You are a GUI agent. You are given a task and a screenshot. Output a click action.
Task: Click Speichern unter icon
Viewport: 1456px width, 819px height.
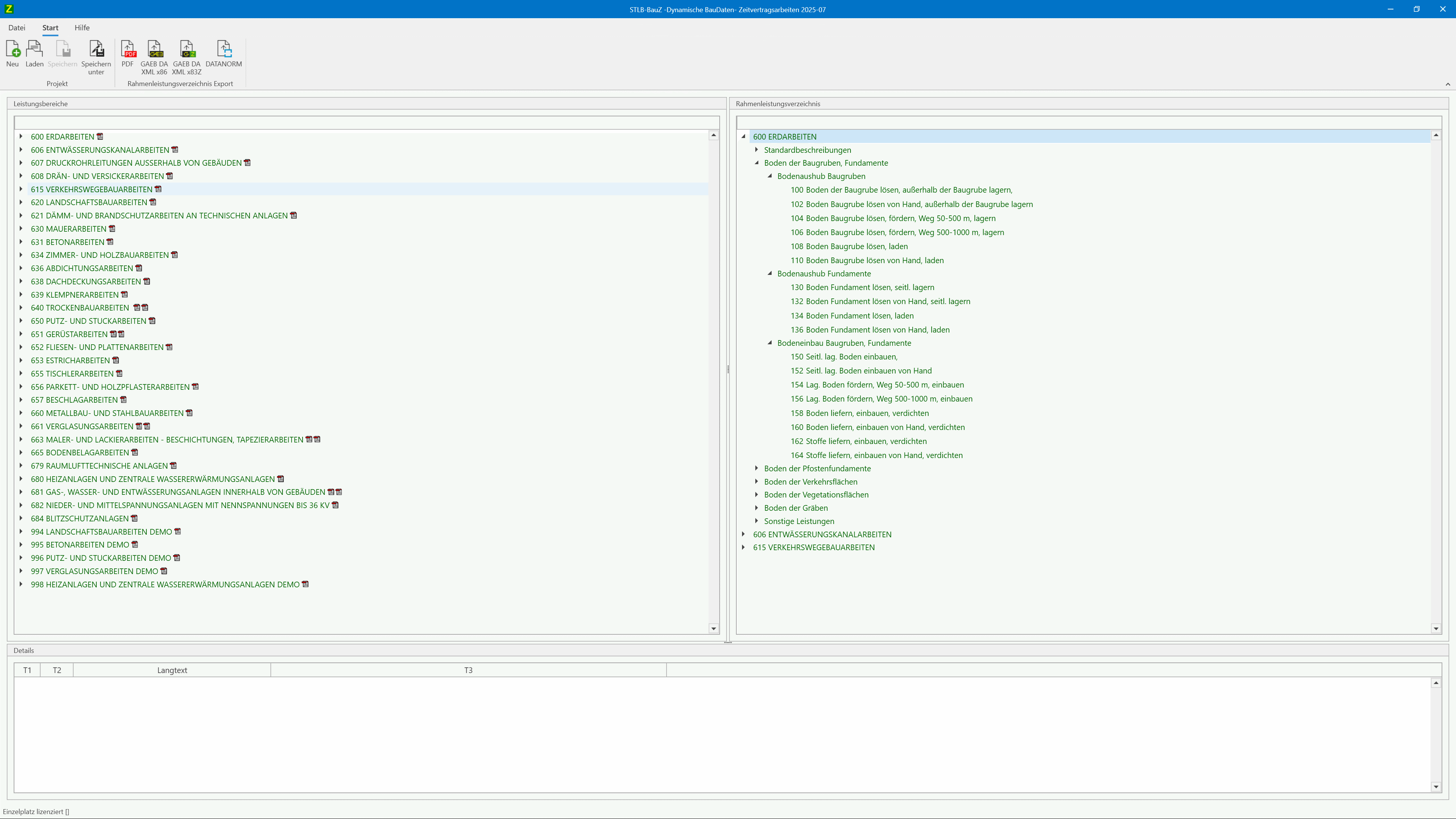pos(96,50)
